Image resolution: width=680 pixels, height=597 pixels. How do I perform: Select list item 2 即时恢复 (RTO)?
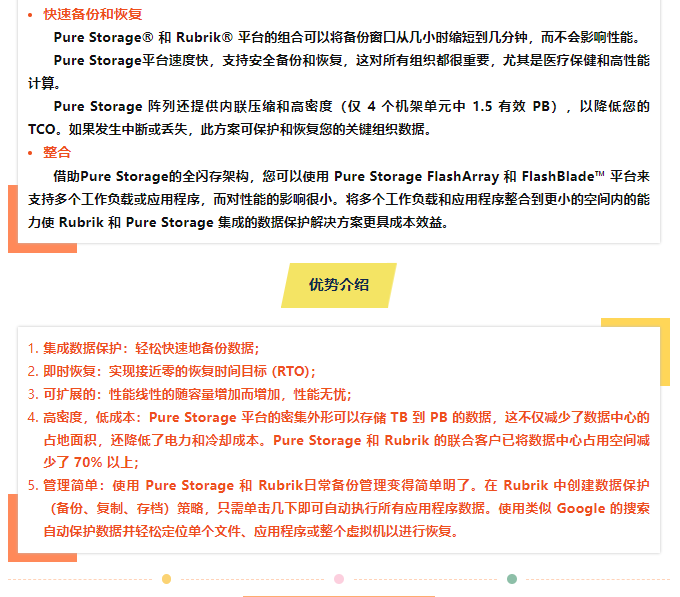click(x=172, y=371)
